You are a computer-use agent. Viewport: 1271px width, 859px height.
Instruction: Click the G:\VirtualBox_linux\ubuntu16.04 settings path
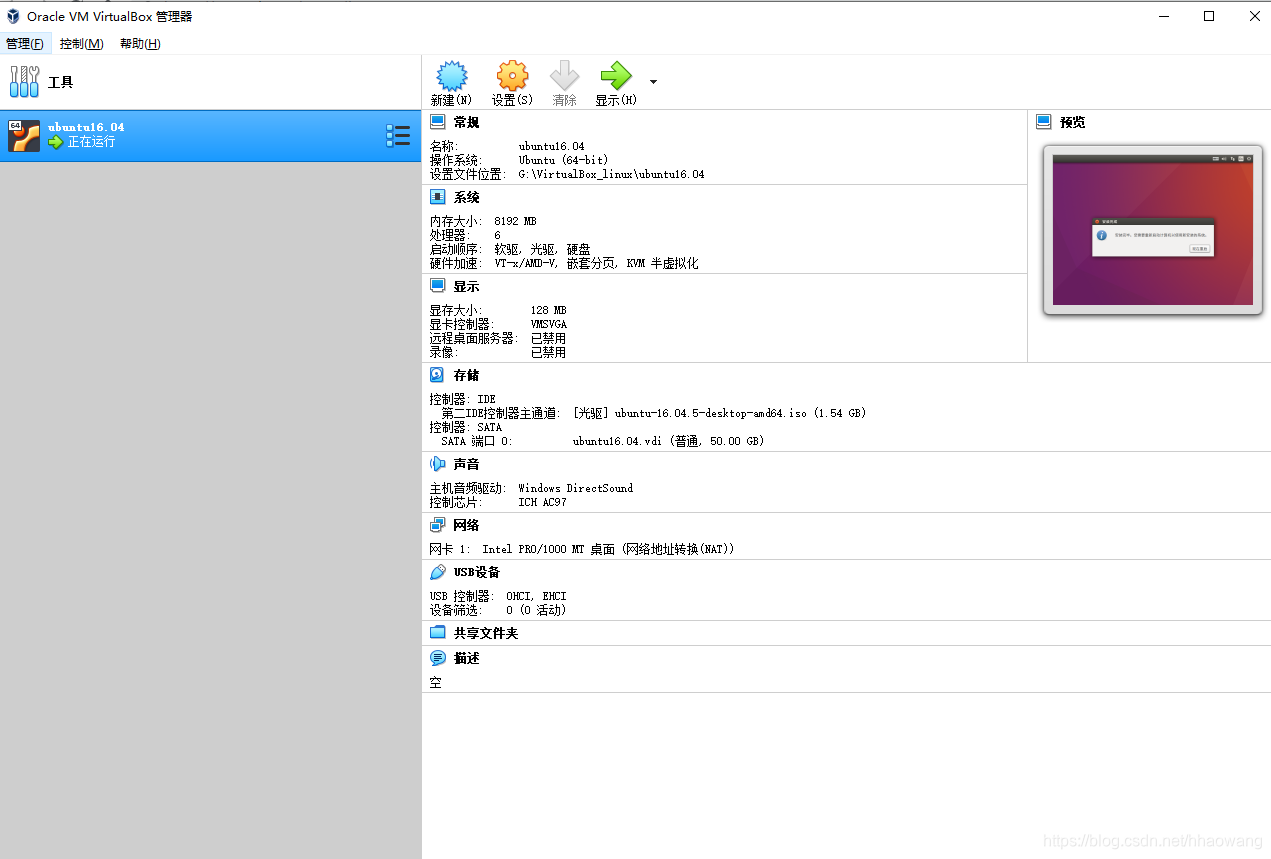pyautogui.click(x=611, y=174)
